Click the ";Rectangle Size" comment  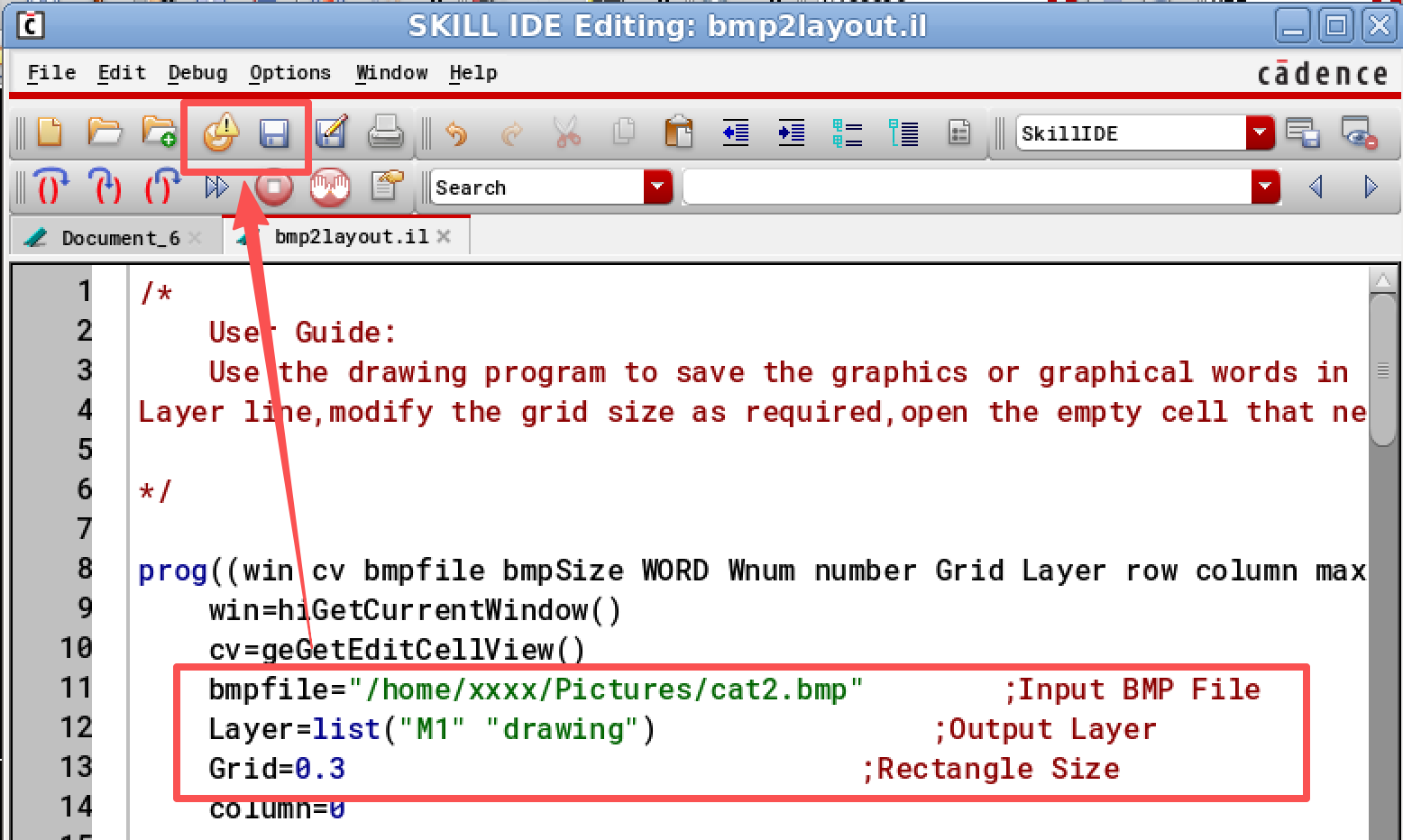[x=992, y=769]
